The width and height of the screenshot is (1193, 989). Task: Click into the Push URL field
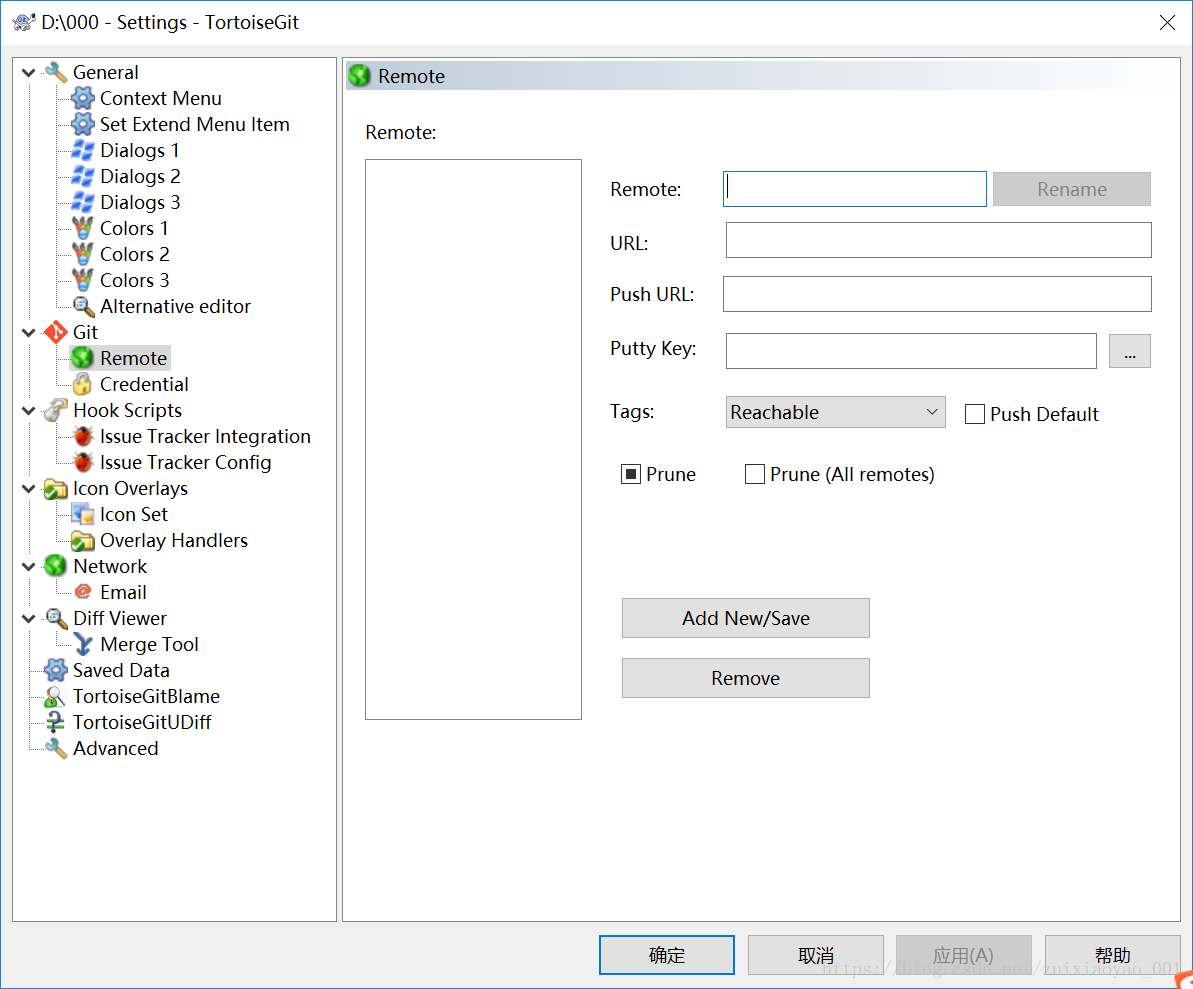coord(937,294)
